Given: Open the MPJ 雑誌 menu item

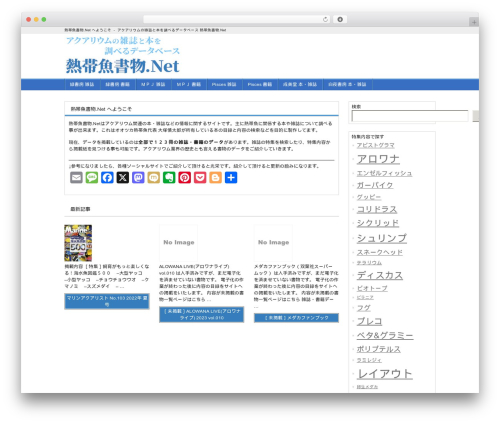Looking at the screenshot, I should click(x=153, y=85).
